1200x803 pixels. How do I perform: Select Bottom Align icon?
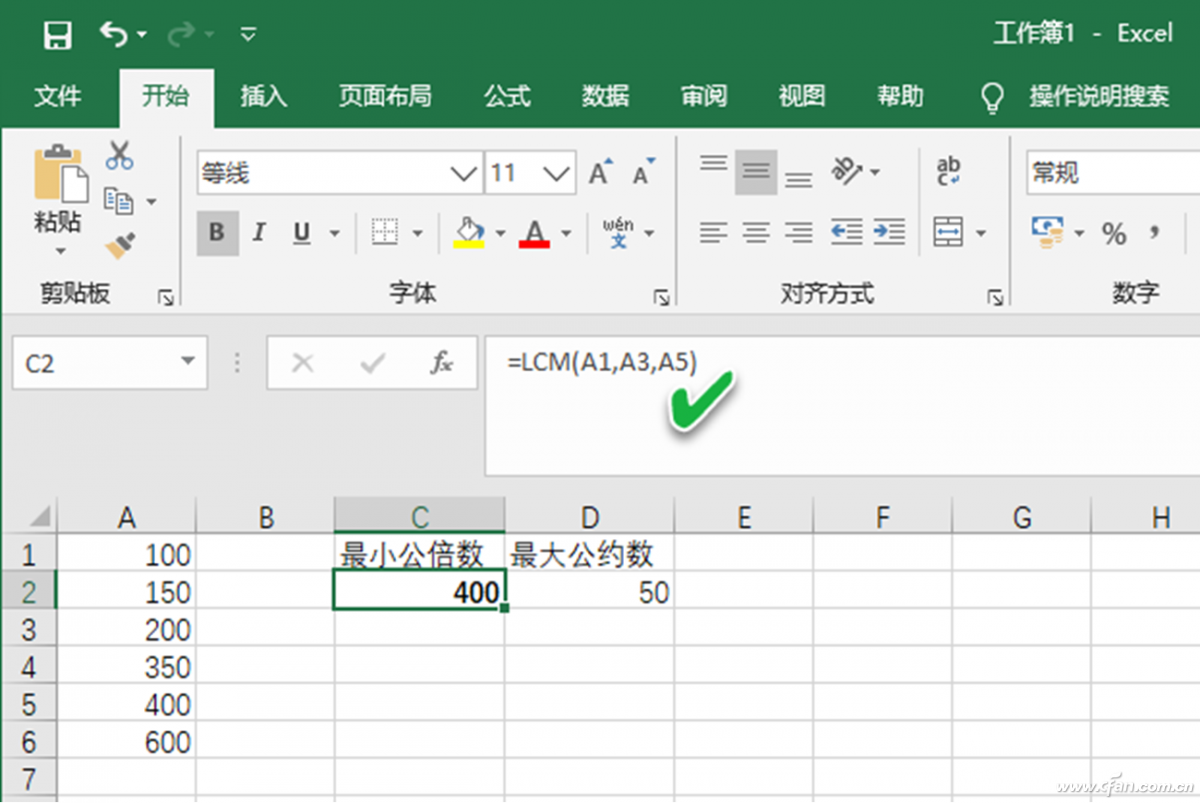[x=798, y=179]
